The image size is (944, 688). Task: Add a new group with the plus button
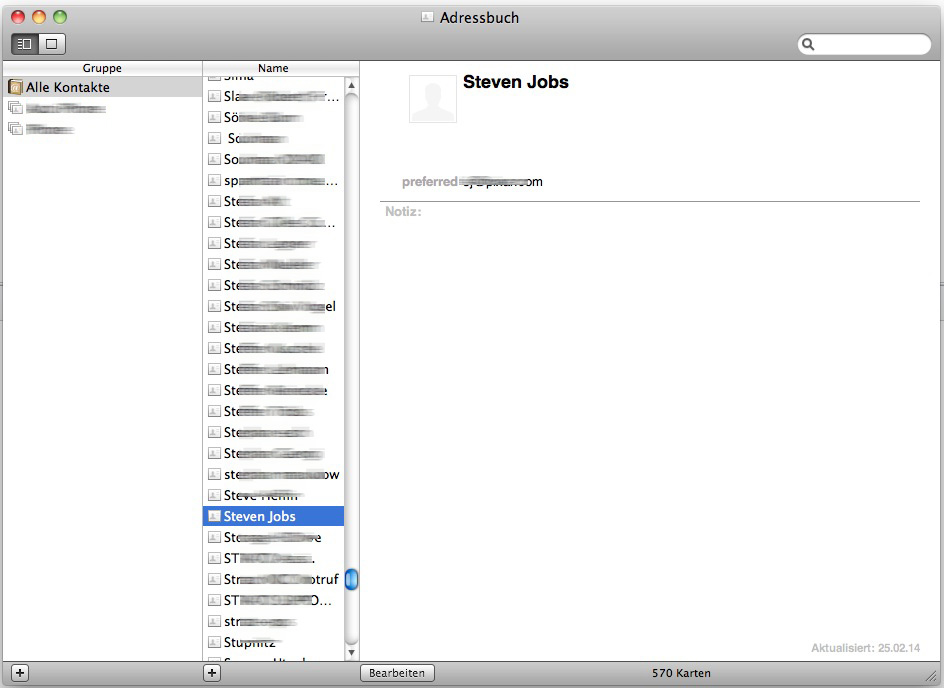tap(20, 673)
